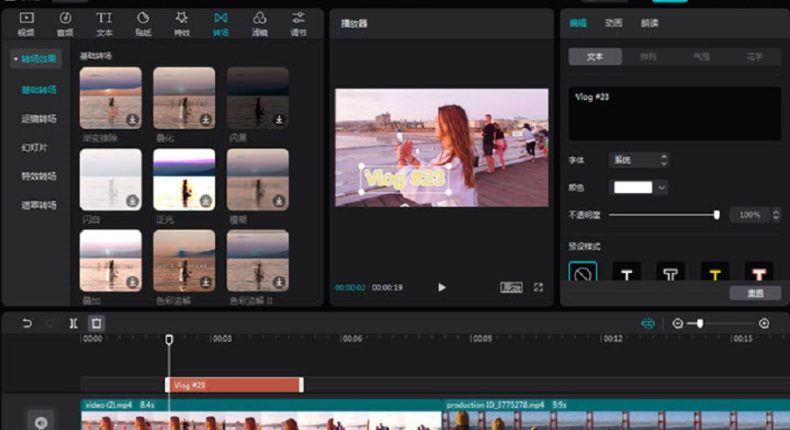Select the outlined T text preset

tap(671, 273)
